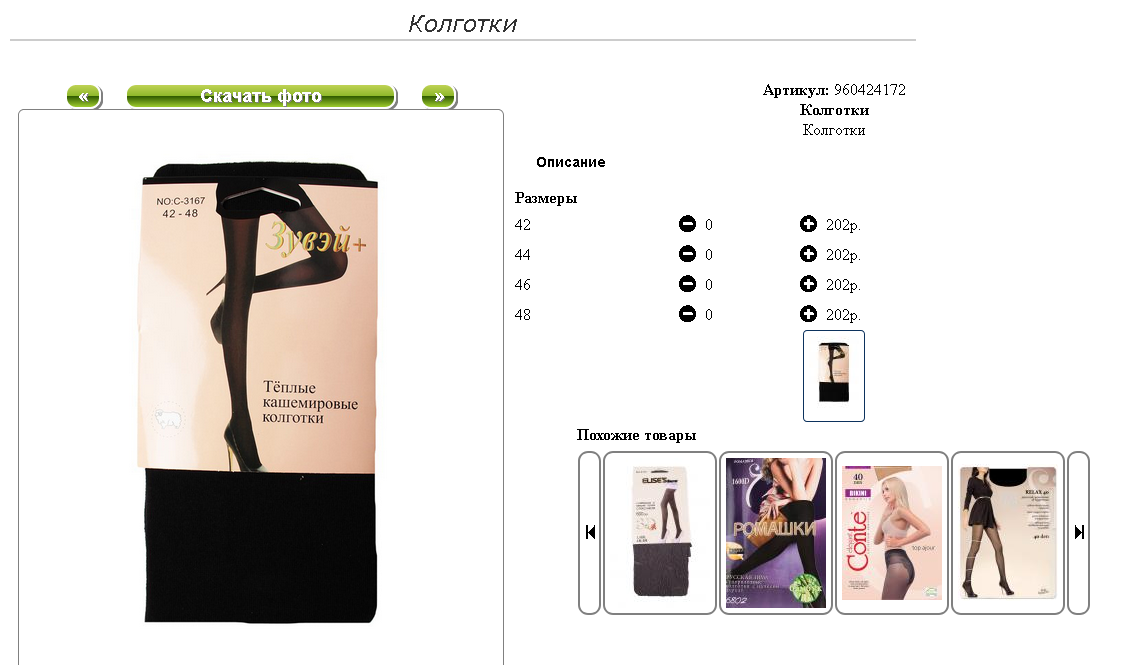Increase quantity for size 42
Viewport: 1124px width, 665px height.
[x=808, y=224]
